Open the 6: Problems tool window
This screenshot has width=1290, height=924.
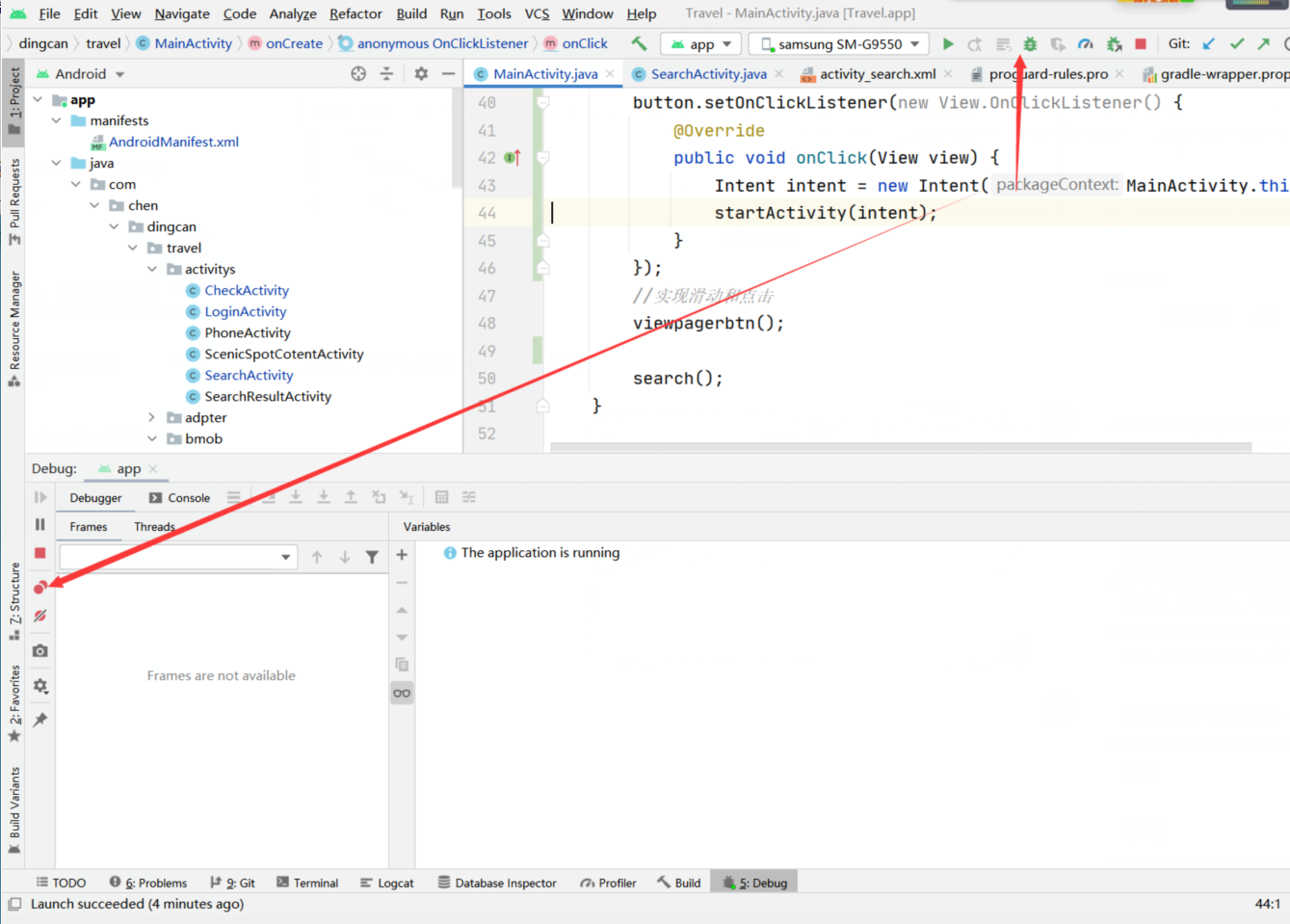(148, 883)
